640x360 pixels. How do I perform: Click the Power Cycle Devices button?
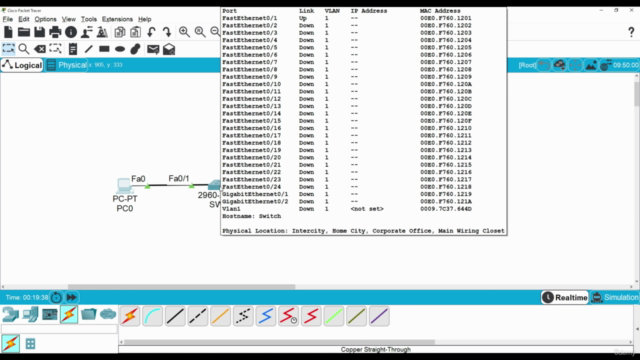(56, 298)
